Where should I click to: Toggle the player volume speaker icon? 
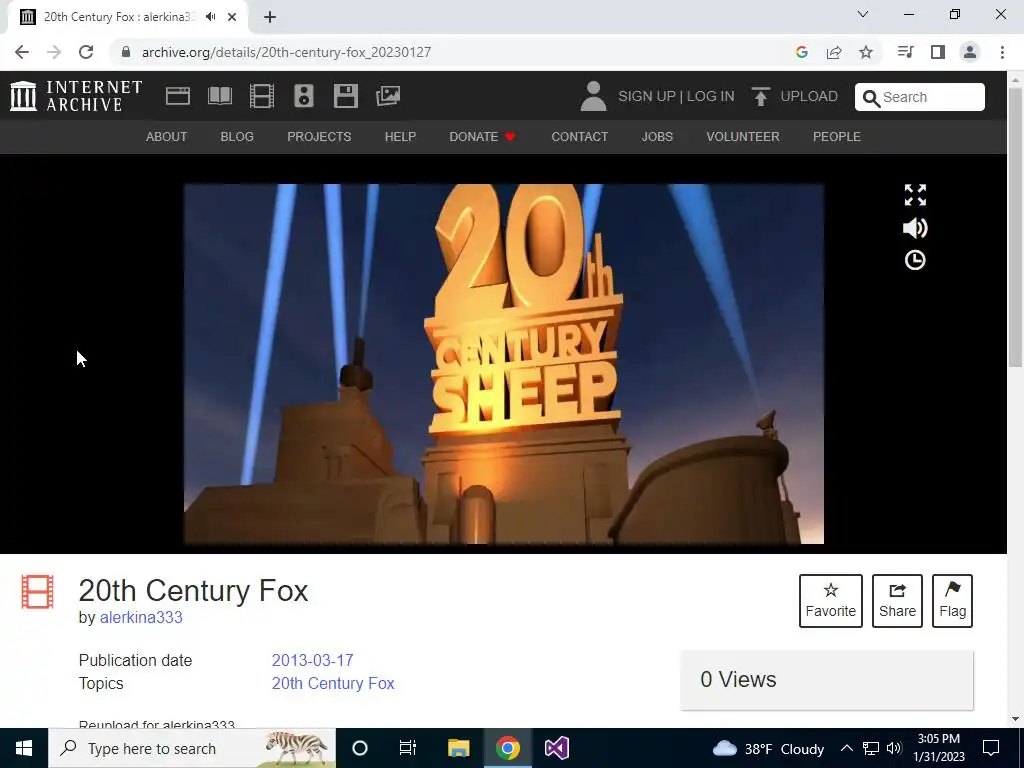(x=915, y=228)
